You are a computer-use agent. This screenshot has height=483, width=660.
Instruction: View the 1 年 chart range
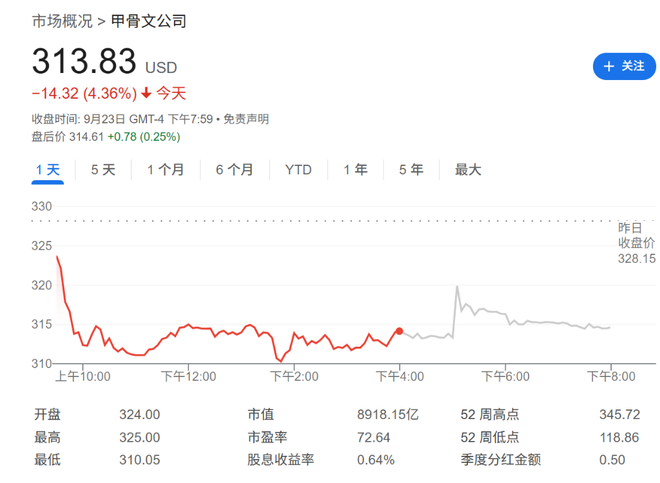point(355,170)
